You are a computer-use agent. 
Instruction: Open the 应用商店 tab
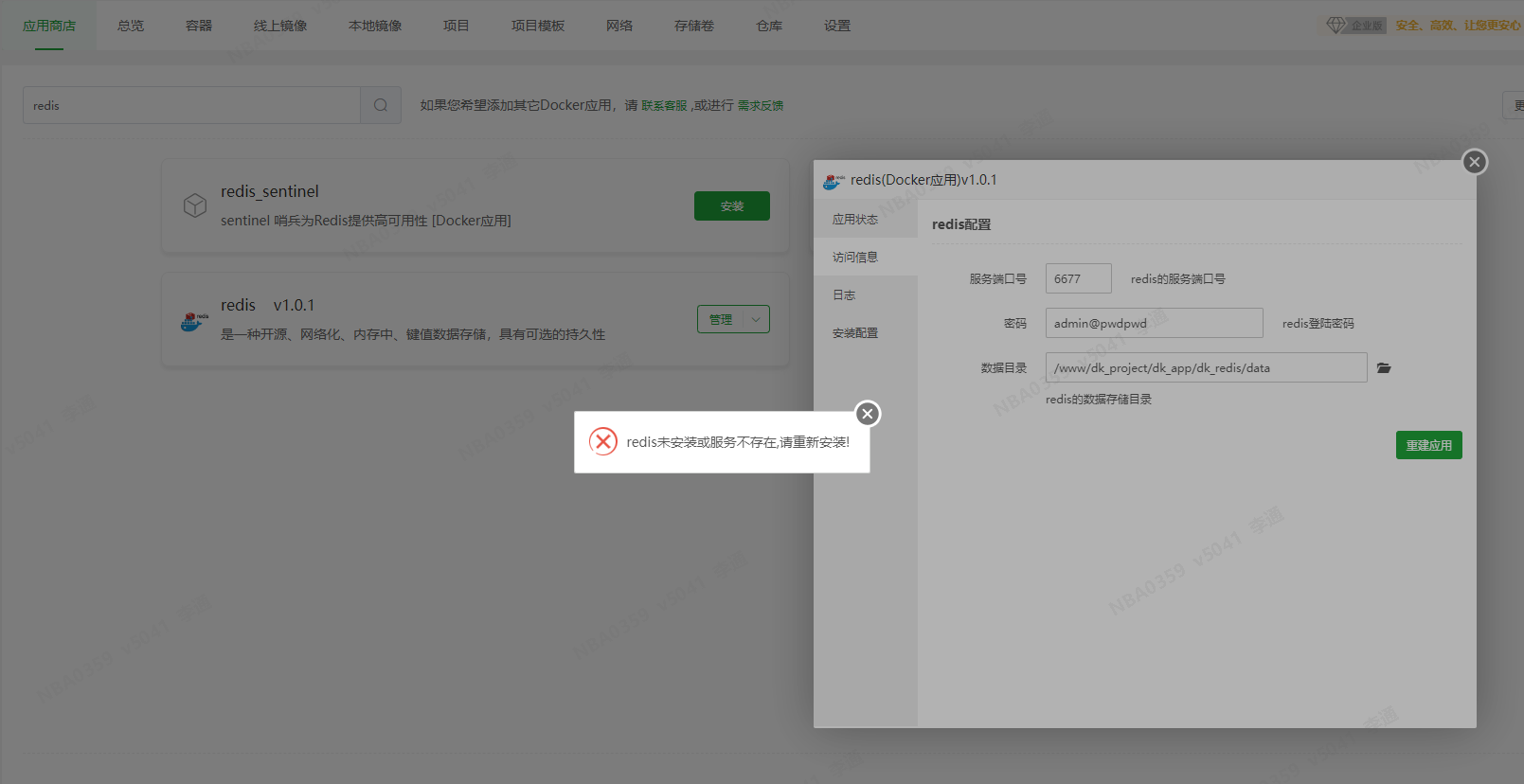pos(49,26)
